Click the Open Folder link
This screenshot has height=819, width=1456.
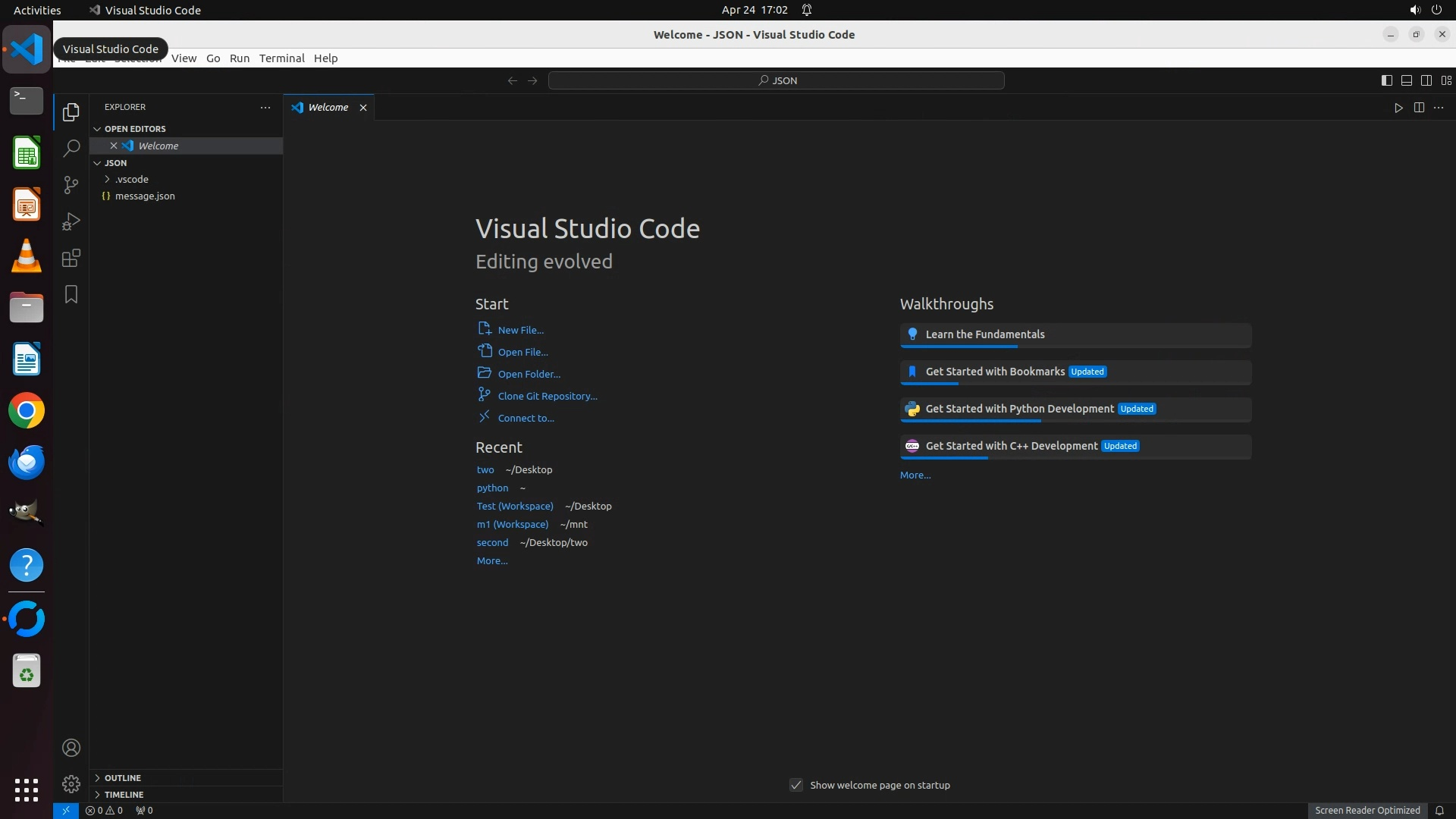click(529, 375)
